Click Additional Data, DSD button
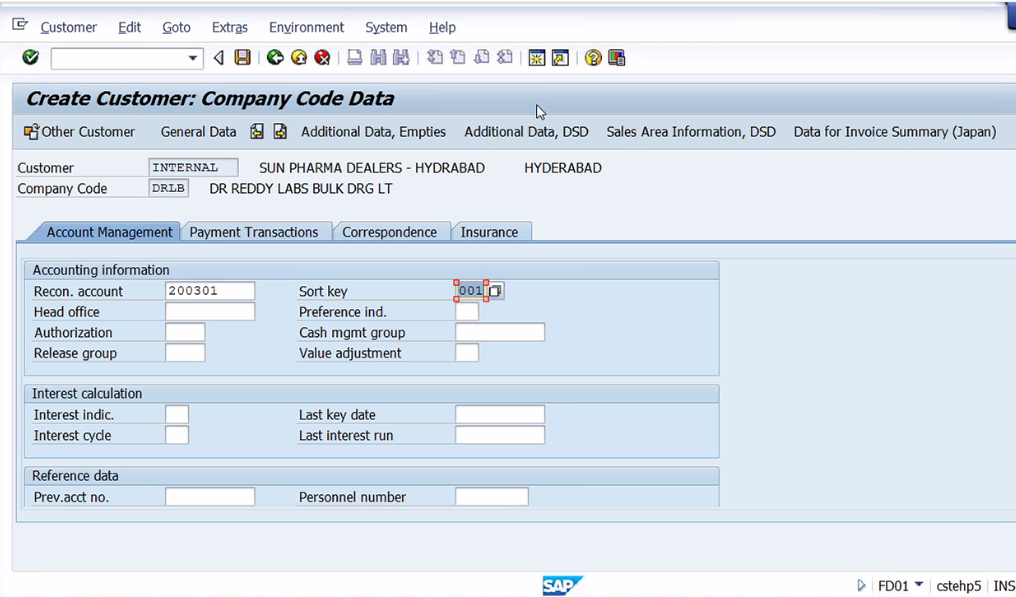The image size is (1016, 597). [526, 132]
